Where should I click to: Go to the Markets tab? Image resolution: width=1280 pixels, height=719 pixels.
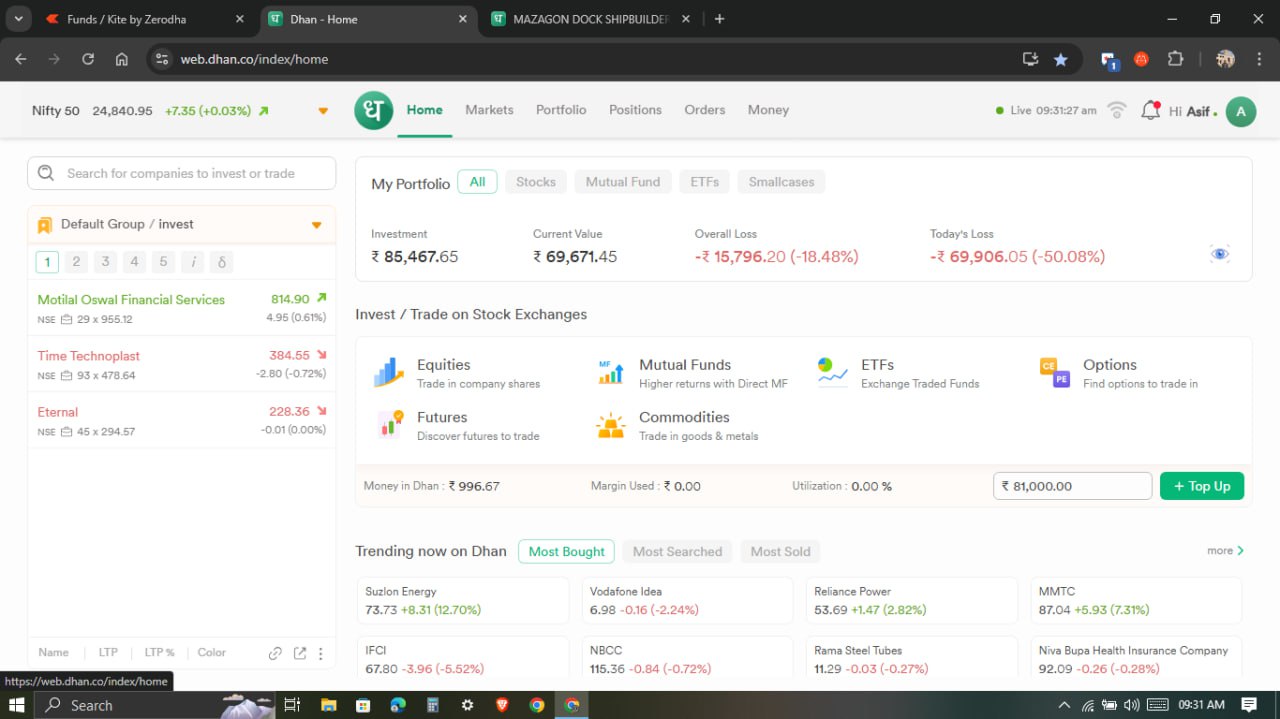click(x=489, y=110)
